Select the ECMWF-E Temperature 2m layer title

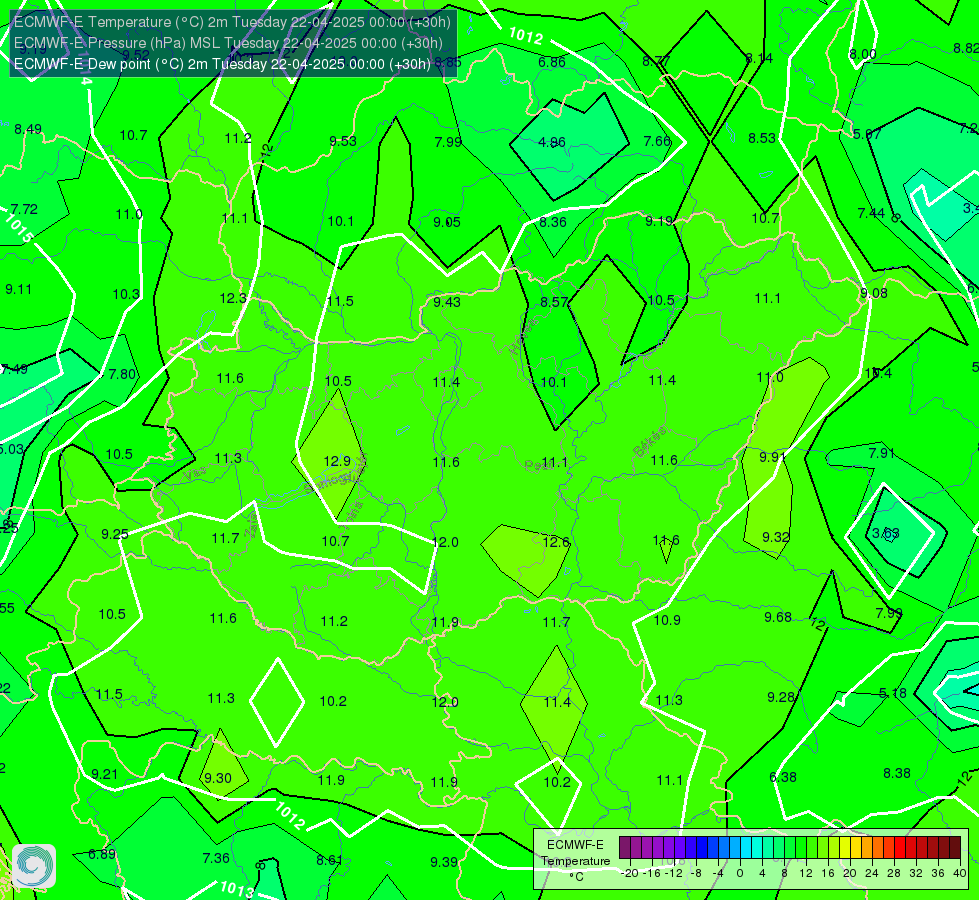click(232, 22)
